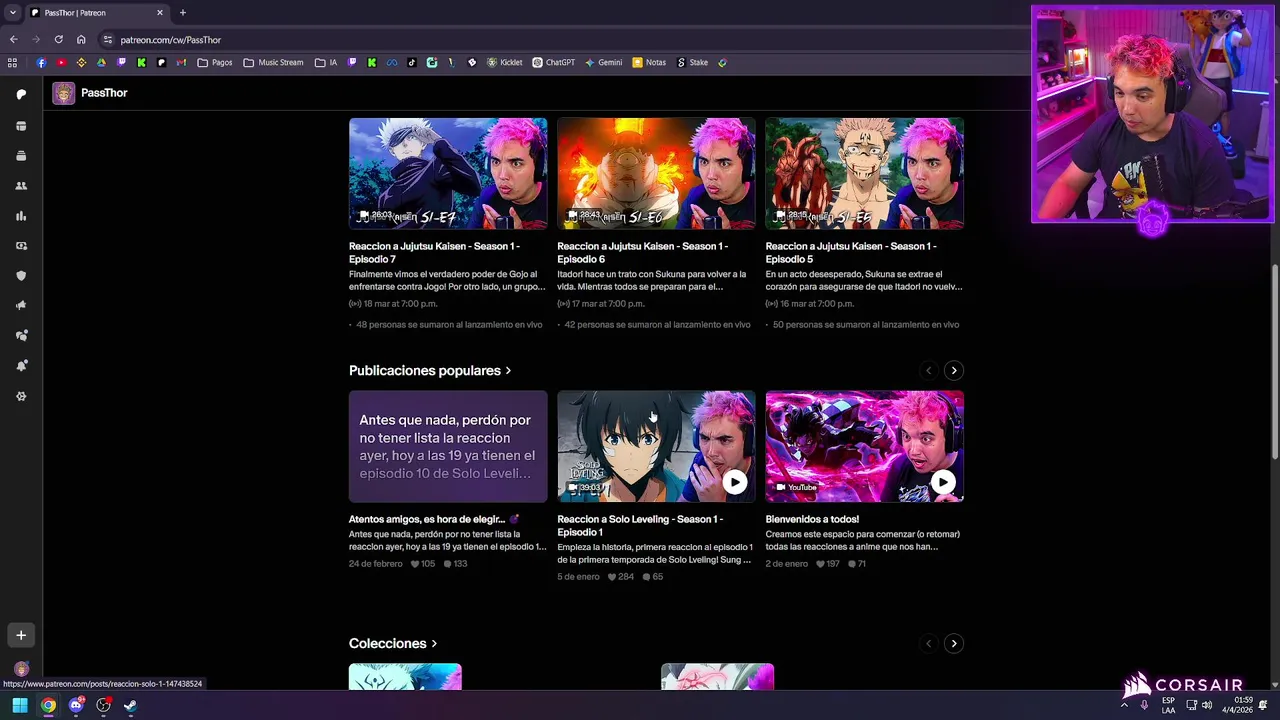Open the profile avatar at sidebar bottom
1280x720 pixels.
point(21,668)
